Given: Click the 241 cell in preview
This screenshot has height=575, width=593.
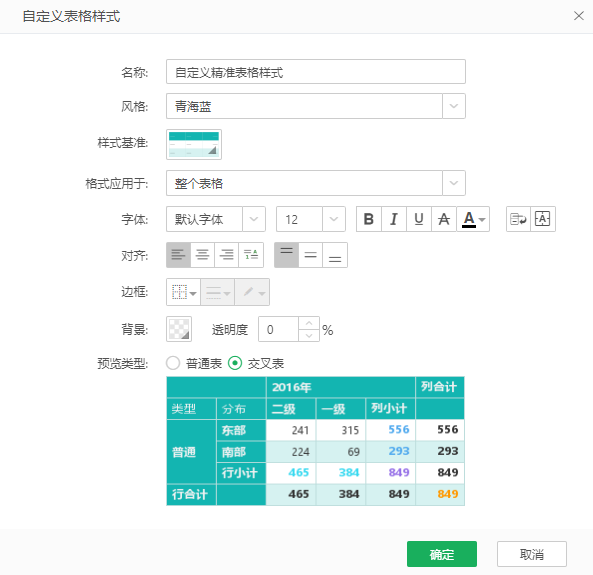Looking at the screenshot, I should pyautogui.click(x=291, y=430).
